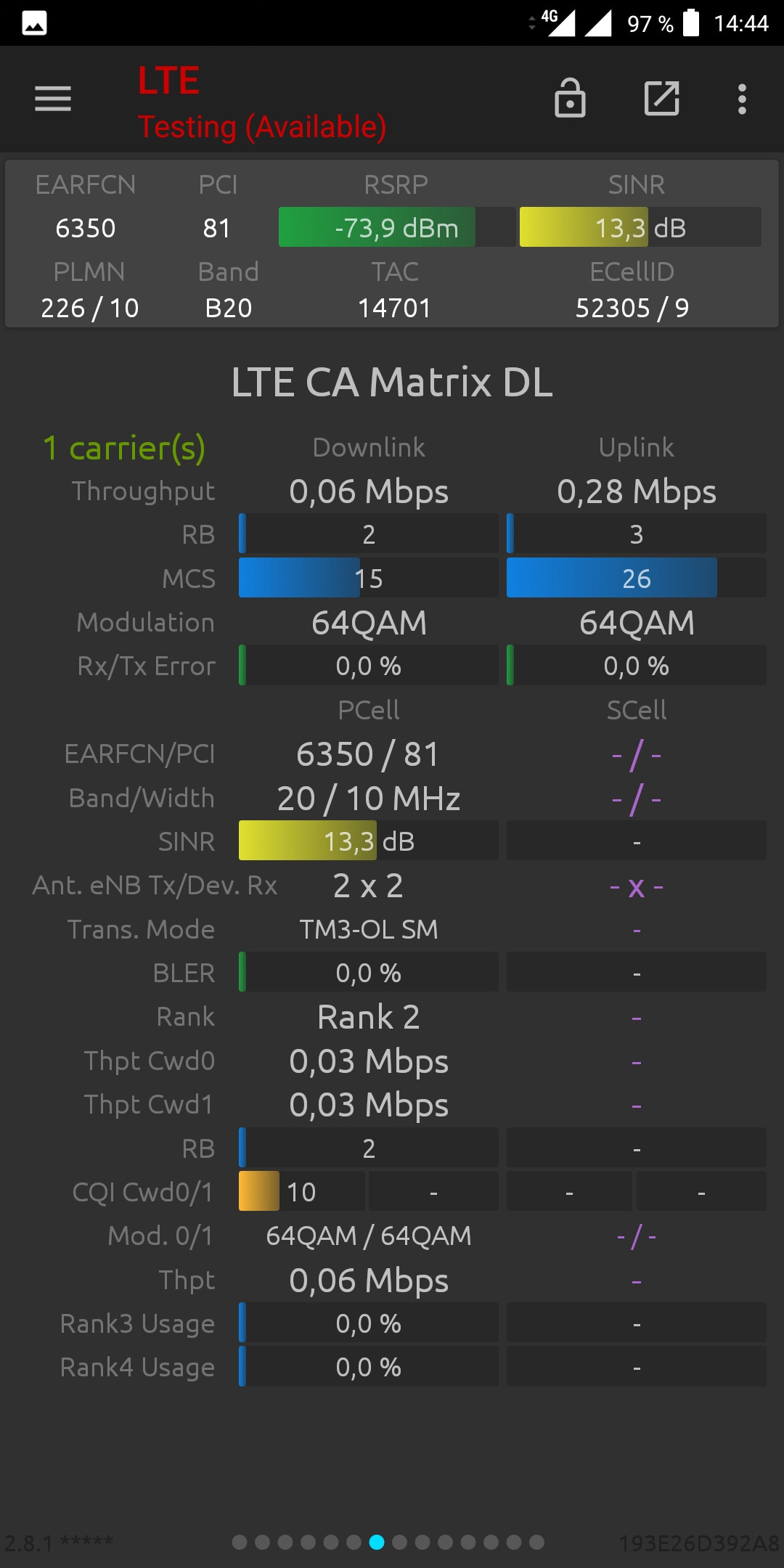Tap the top SINR 13,3 dB bar
784x1568 pixels.
click(640, 227)
